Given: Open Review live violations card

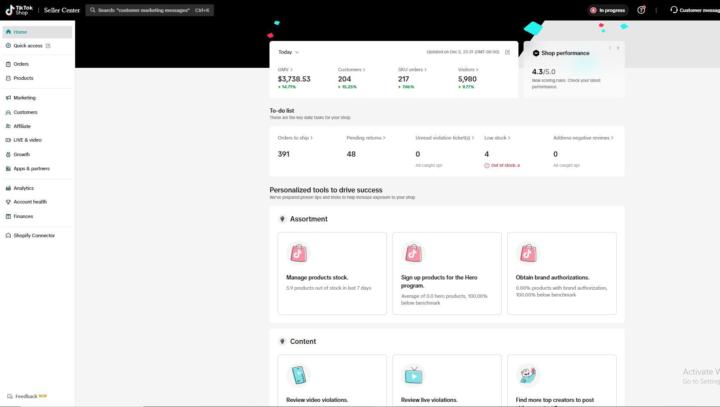Looking at the screenshot, I should click(x=447, y=380).
